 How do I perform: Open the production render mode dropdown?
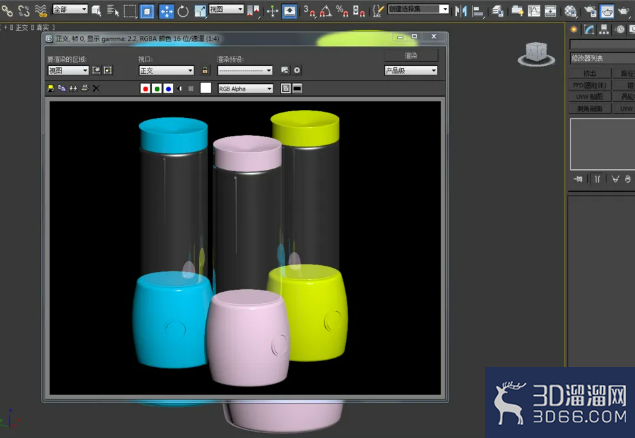tap(411, 70)
